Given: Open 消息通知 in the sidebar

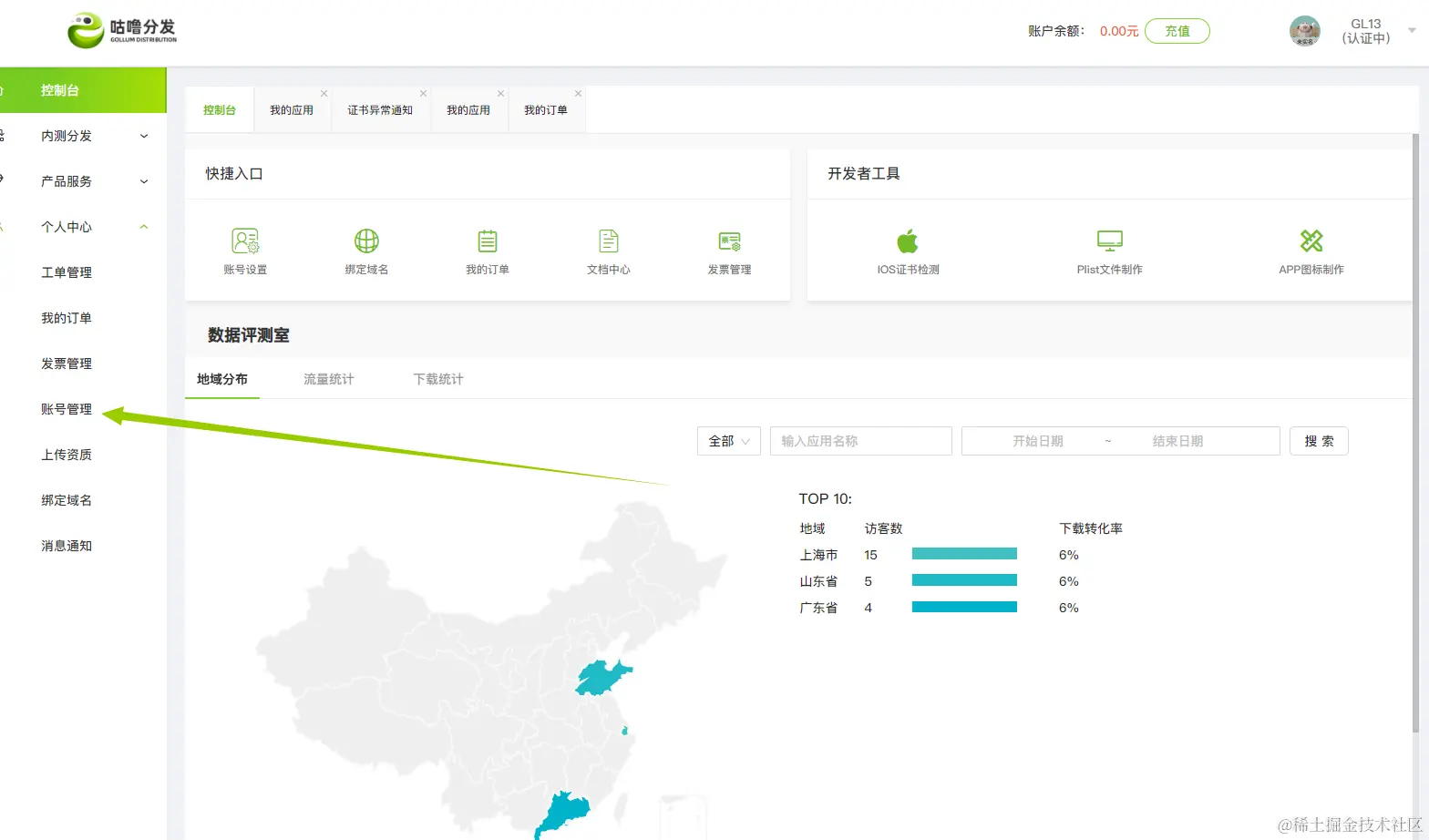Looking at the screenshot, I should point(67,546).
